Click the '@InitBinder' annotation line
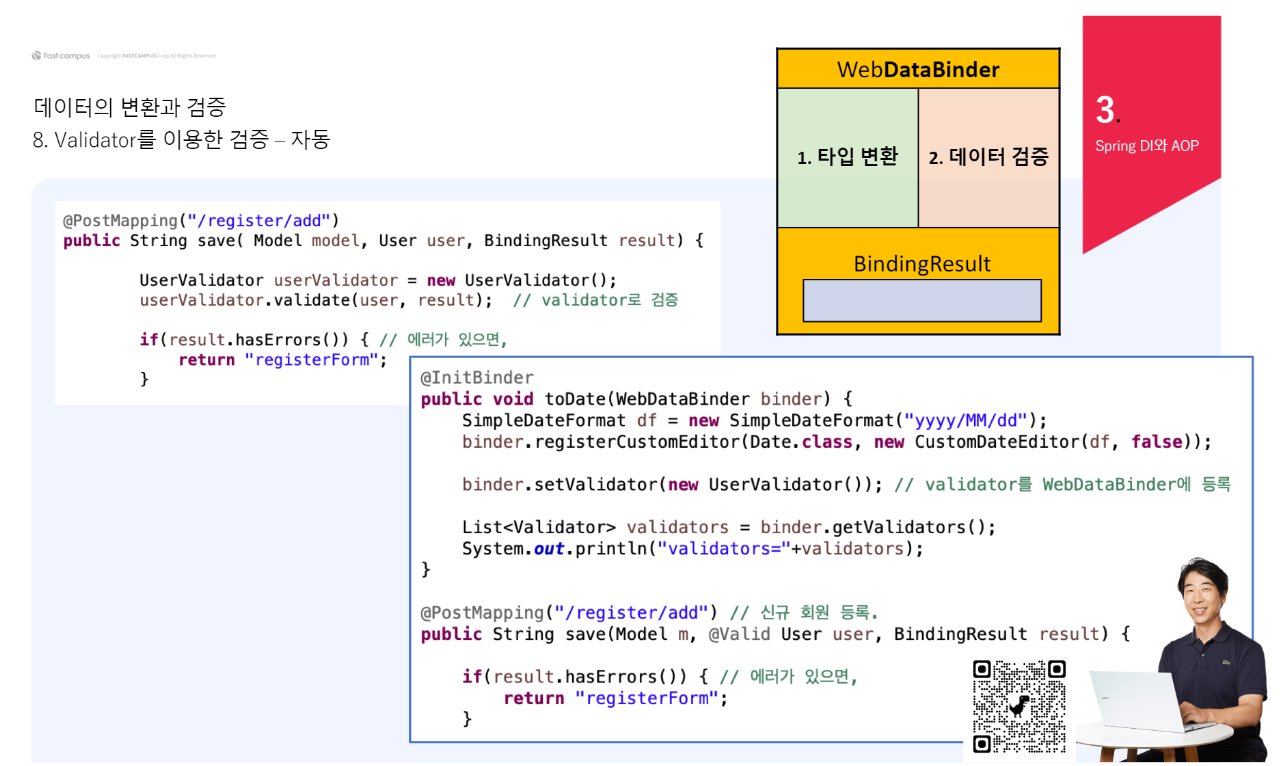1280x766 pixels. click(x=477, y=378)
